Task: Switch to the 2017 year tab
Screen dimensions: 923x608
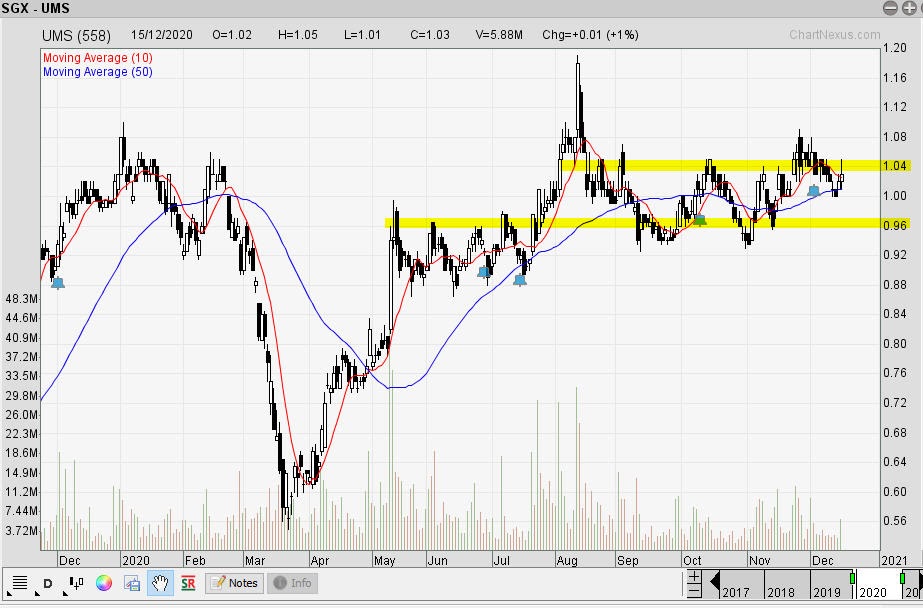Action: [x=734, y=590]
